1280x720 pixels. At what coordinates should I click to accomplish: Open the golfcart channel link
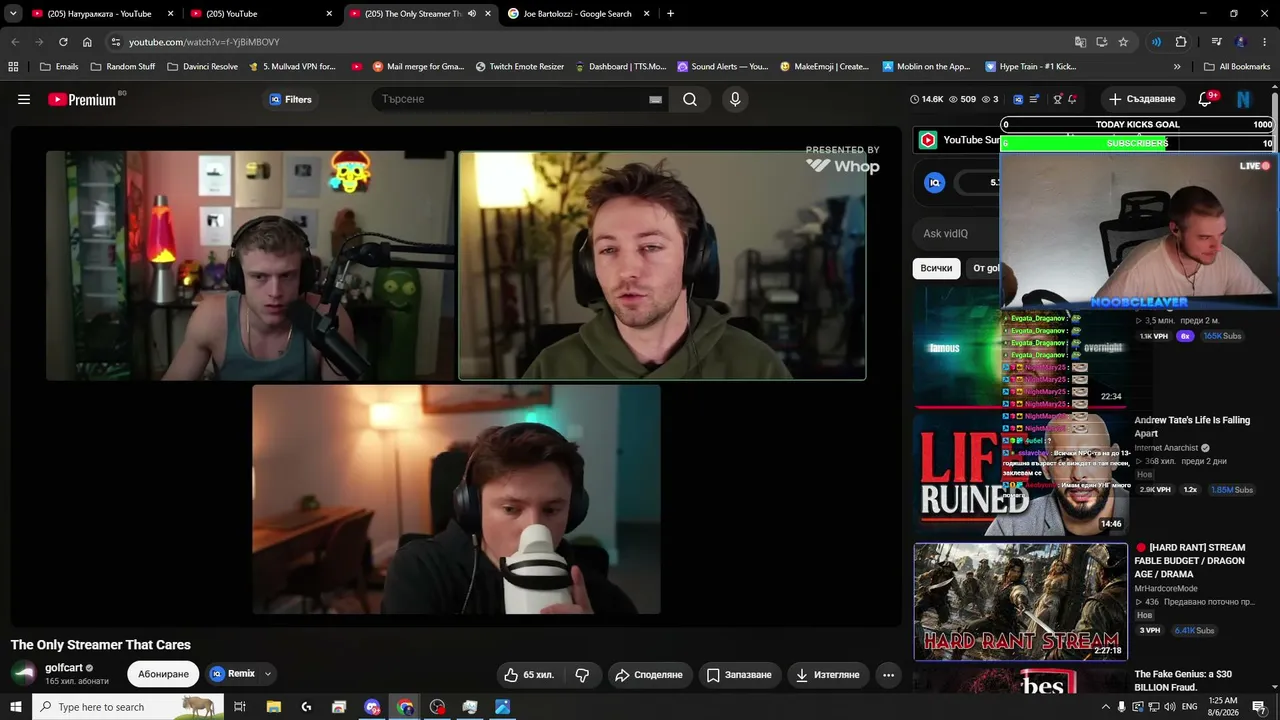point(64,668)
